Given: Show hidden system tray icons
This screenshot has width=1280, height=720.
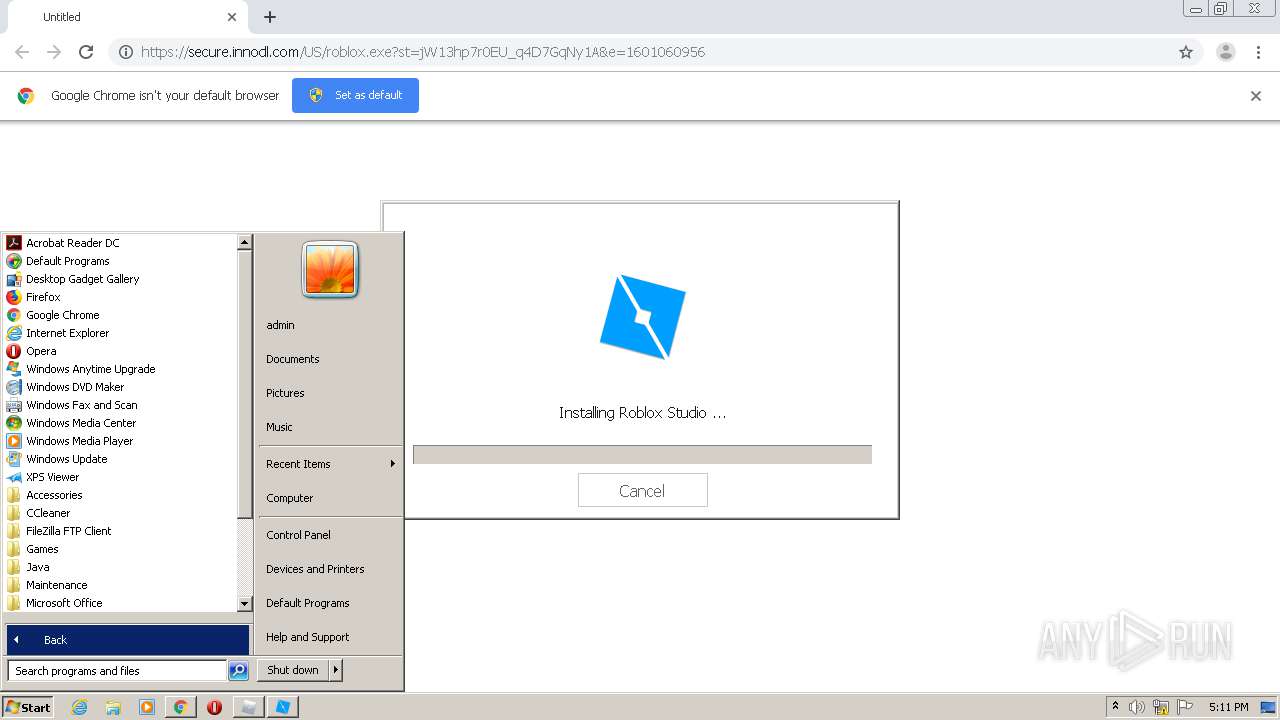Looking at the screenshot, I should click(x=1116, y=707).
